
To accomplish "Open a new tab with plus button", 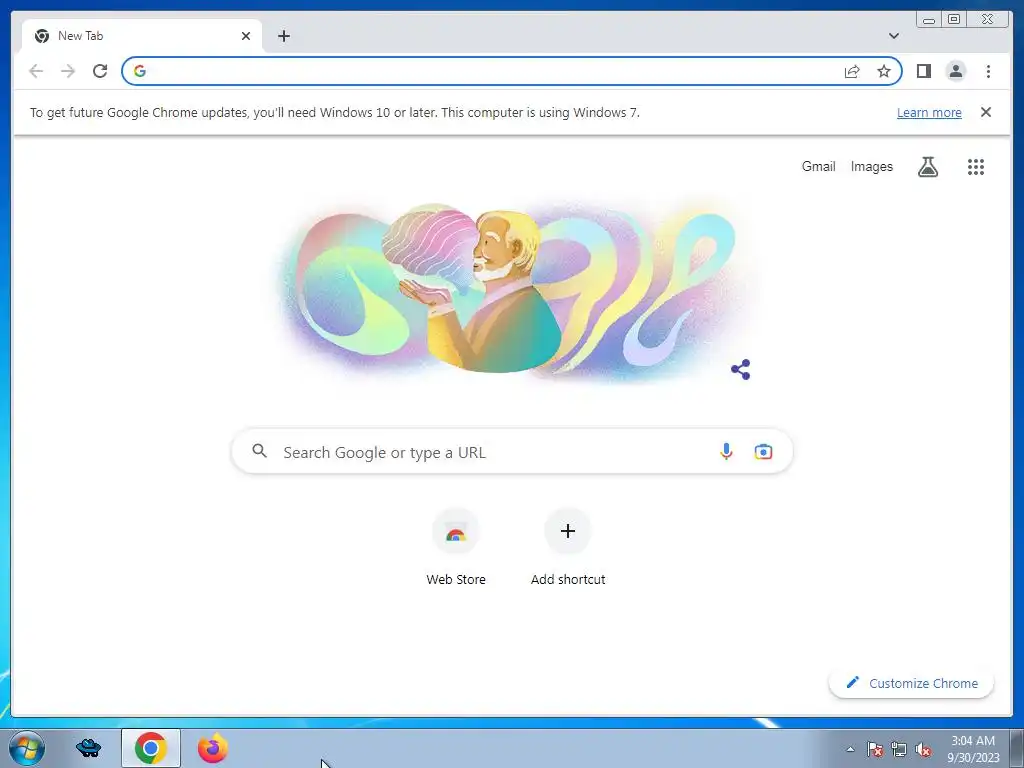I will [283, 36].
